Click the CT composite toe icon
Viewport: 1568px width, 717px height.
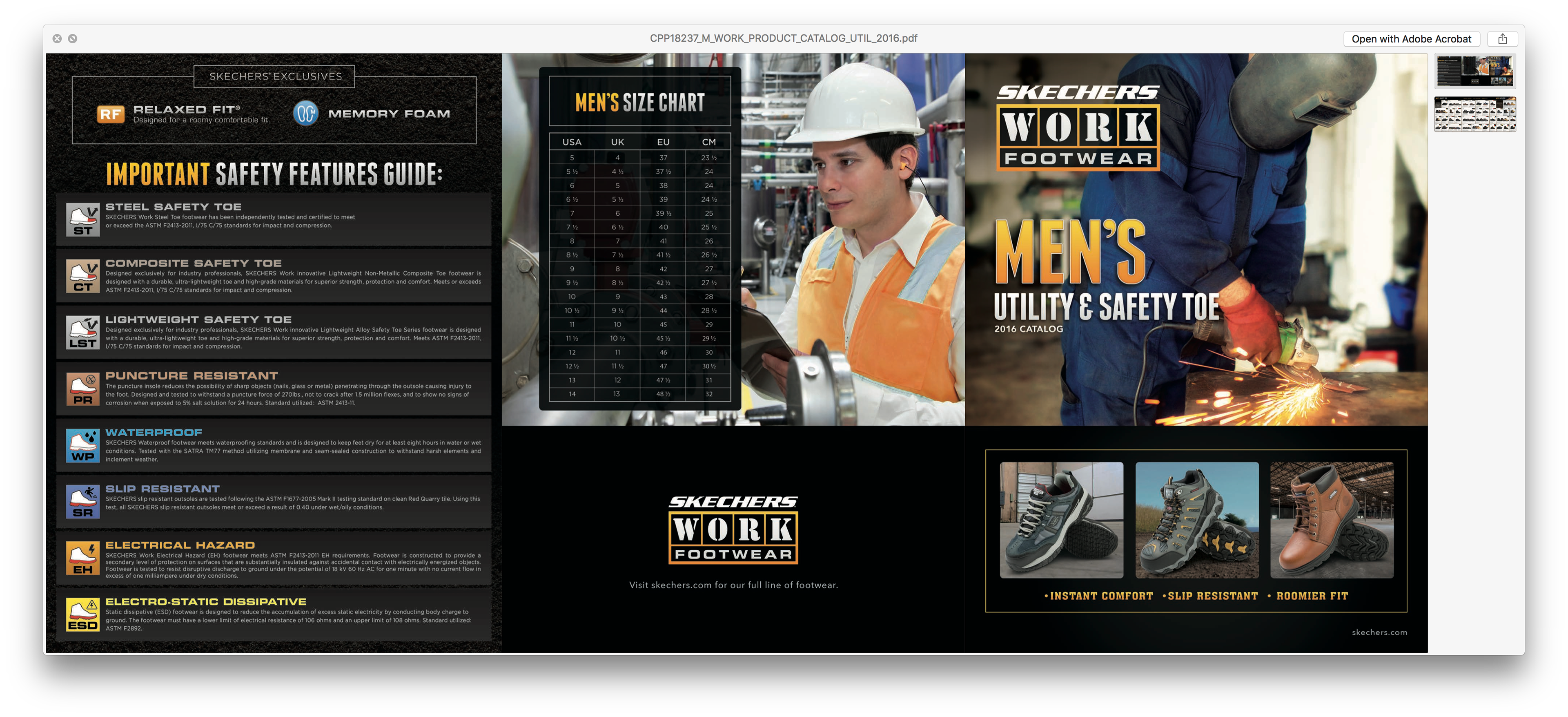pos(83,277)
